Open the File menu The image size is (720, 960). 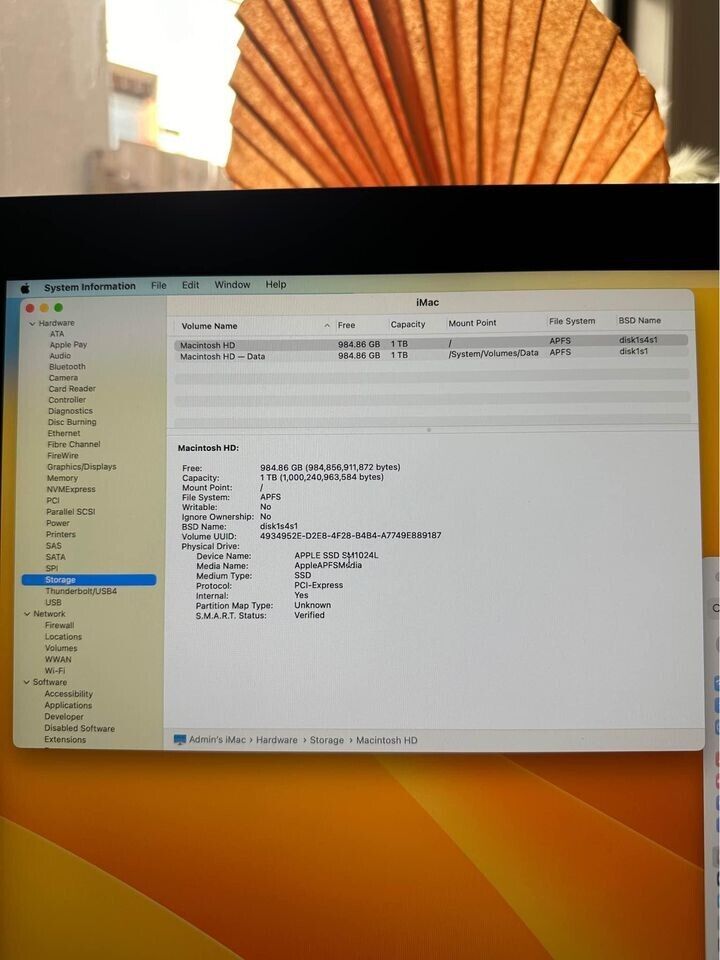click(x=159, y=285)
